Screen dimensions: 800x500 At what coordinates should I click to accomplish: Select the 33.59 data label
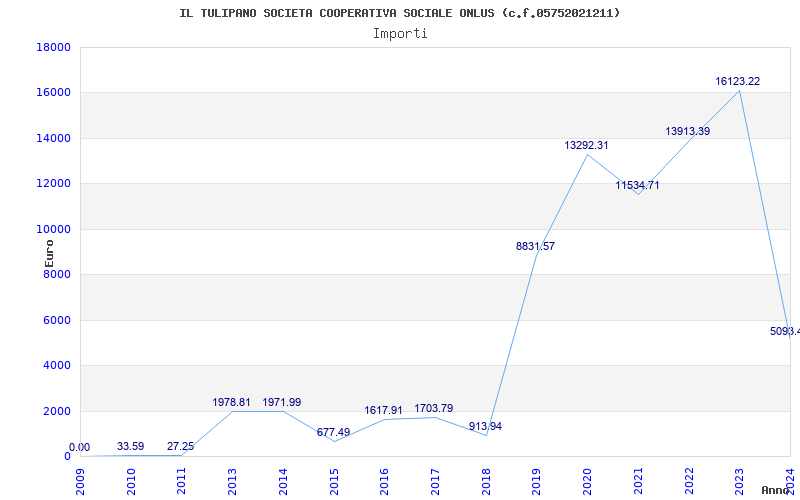pyautogui.click(x=131, y=446)
